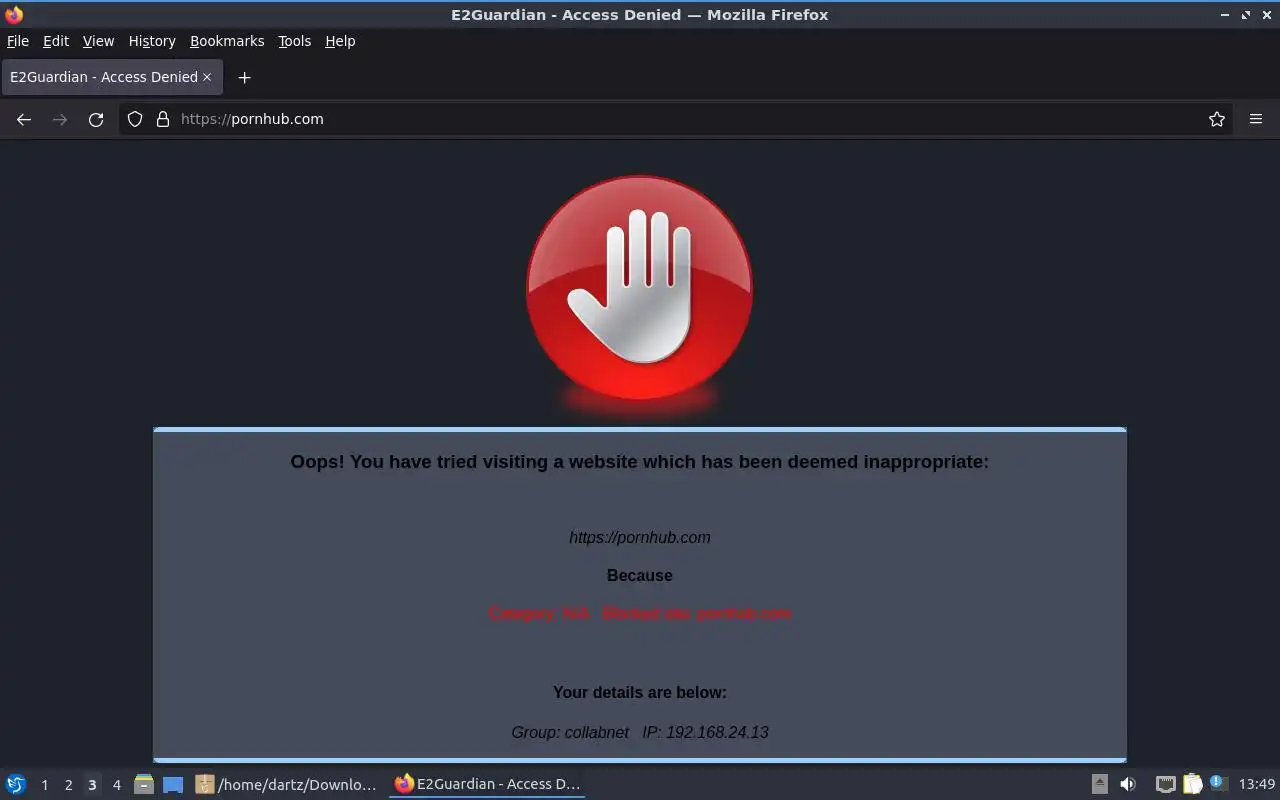Image resolution: width=1280 pixels, height=800 pixels.
Task: Open the View menu
Action: (x=98, y=41)
